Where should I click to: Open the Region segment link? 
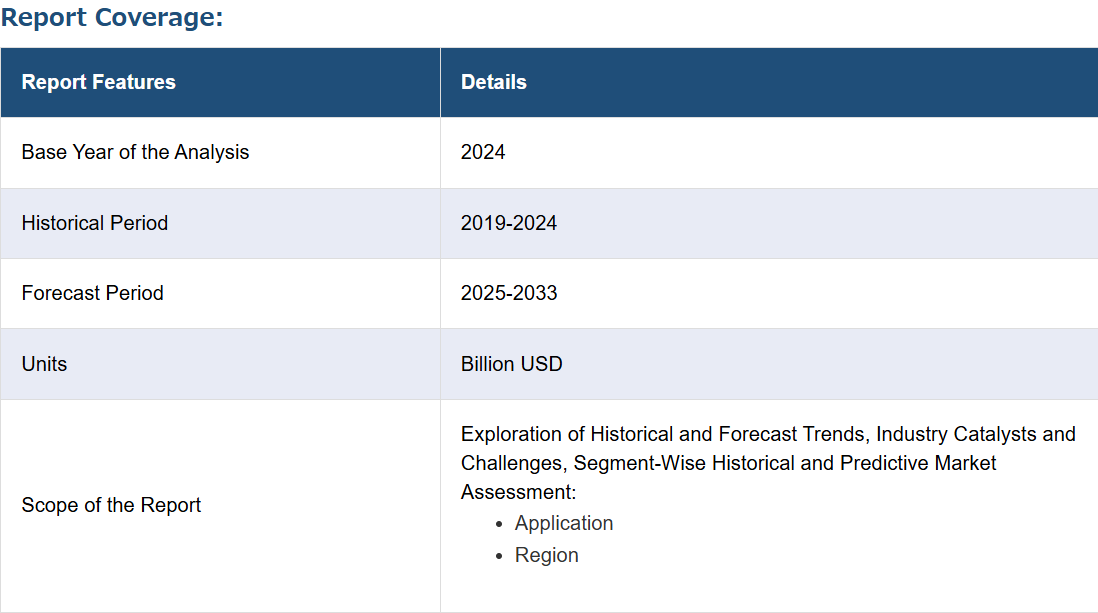pyautogui.click(x=546, y=555)
